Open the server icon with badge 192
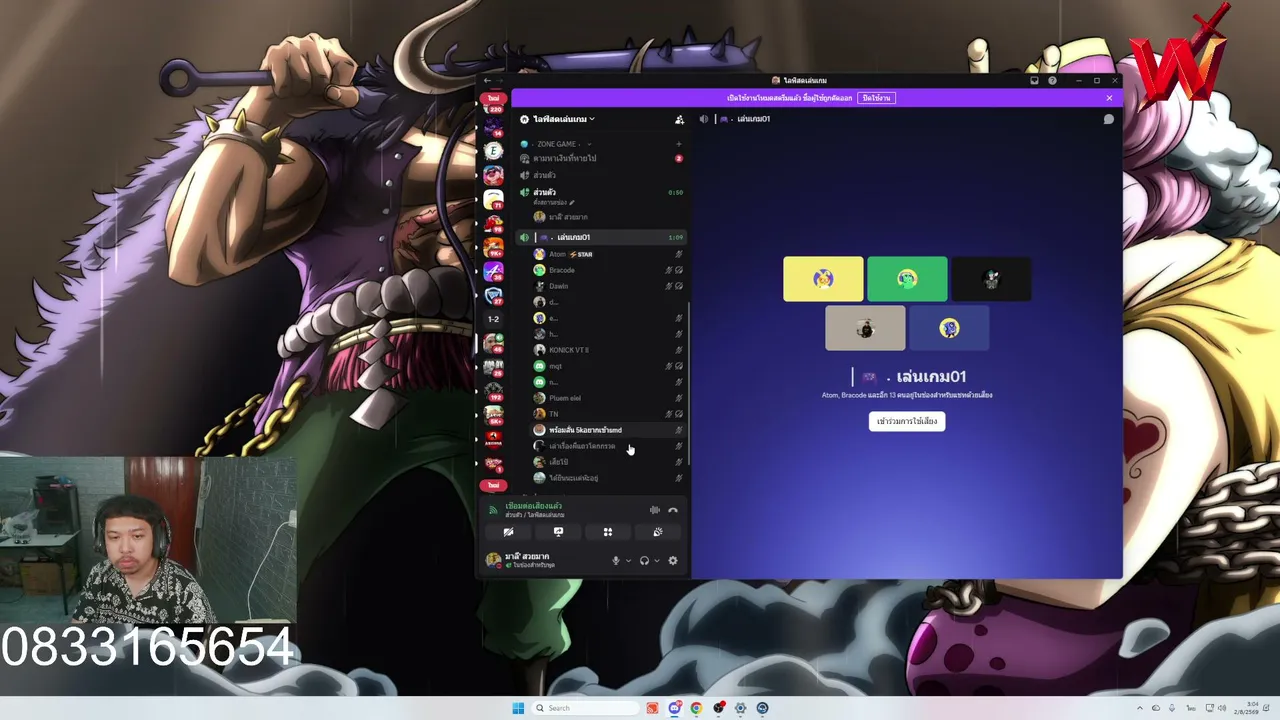 point(493,391)
